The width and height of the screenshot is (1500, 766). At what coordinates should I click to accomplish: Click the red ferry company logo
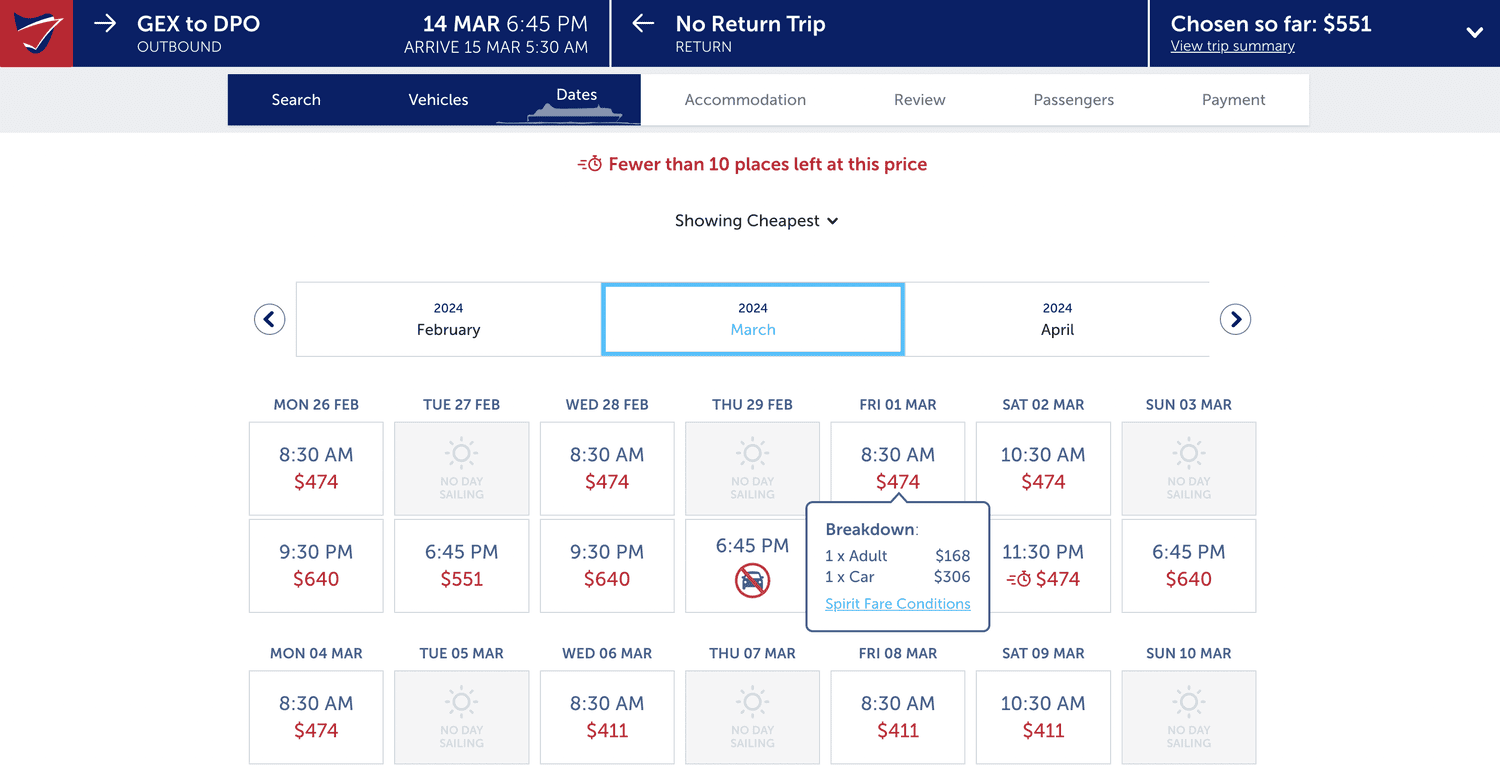click(36, 33)
